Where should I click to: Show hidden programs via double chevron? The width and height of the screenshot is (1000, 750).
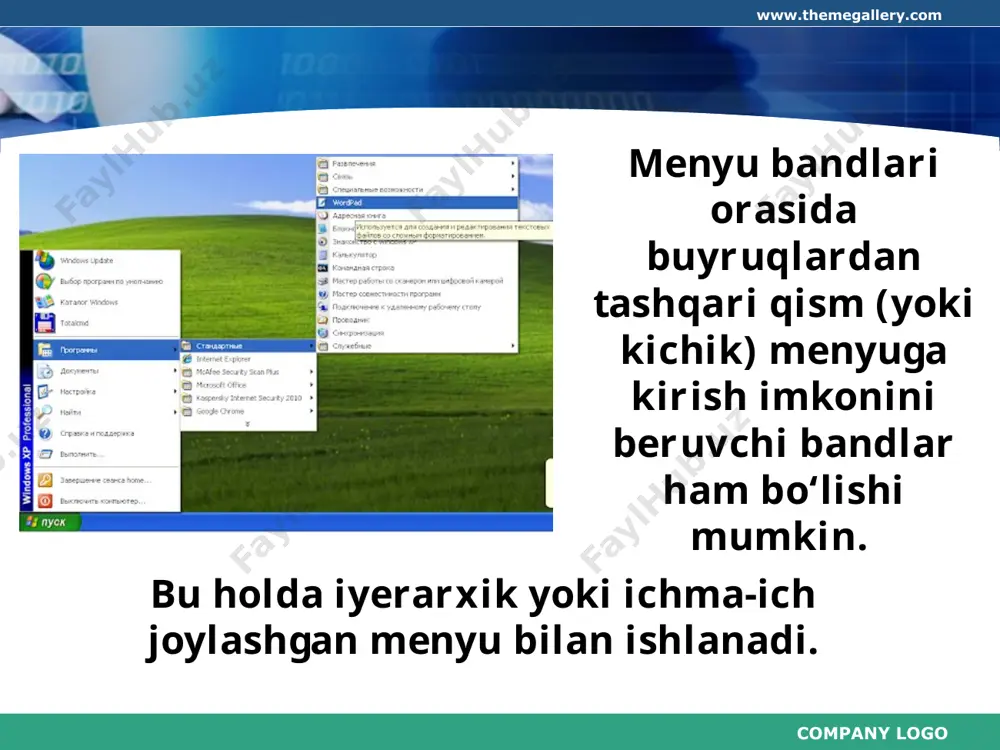coord(248,424)
